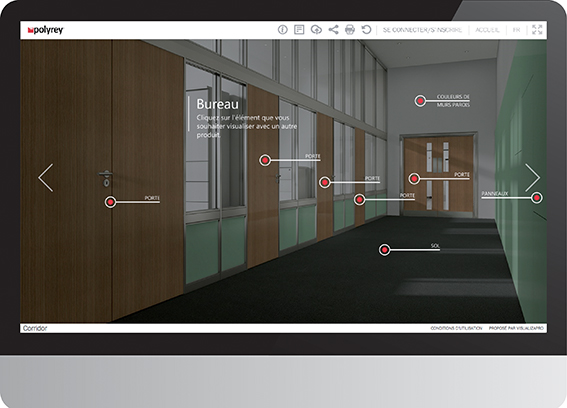Open Se connecter/S'inscrire menu item
The width and height of the screenshot is (567, 408).
422,30
